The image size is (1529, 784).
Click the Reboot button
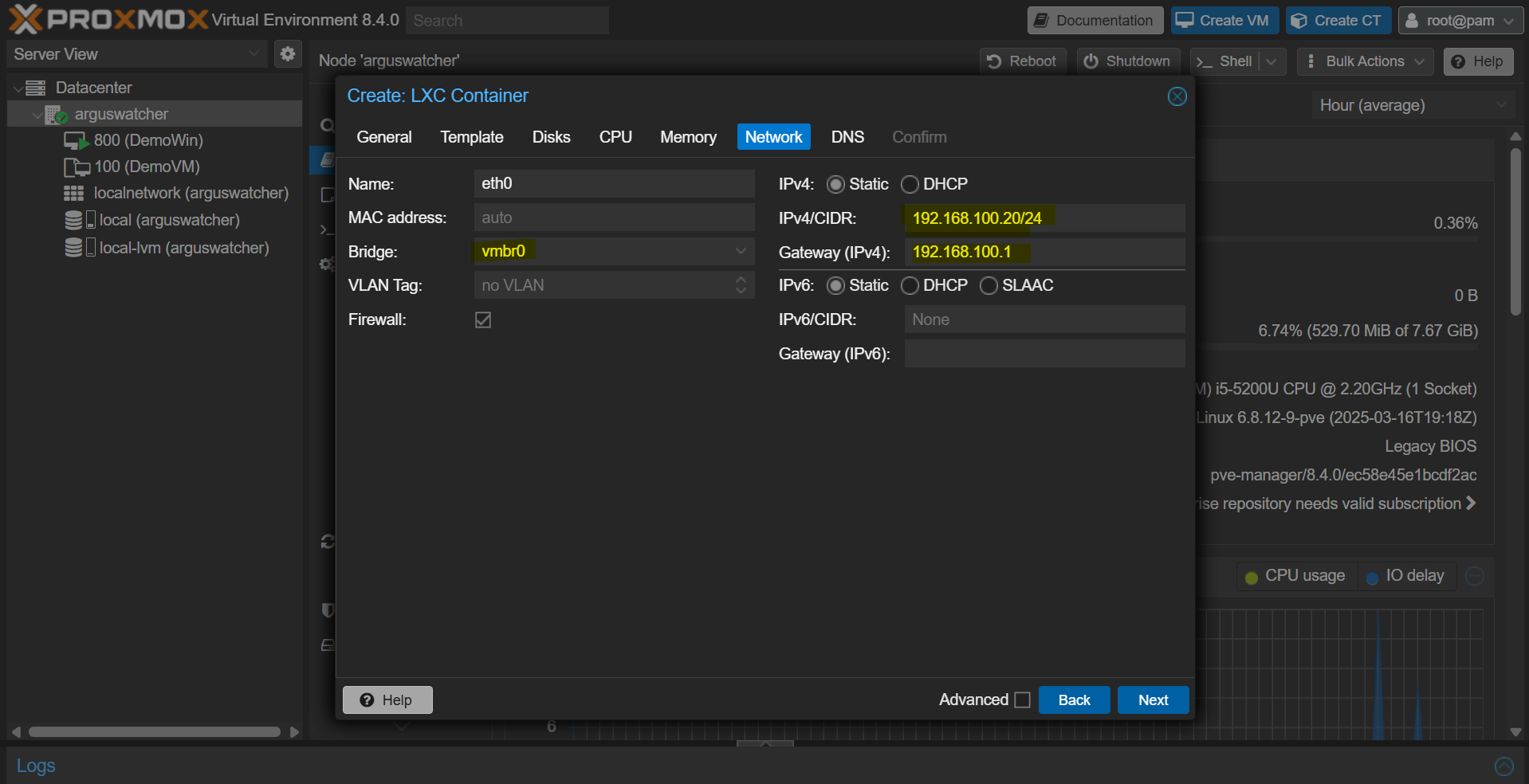1023,61
